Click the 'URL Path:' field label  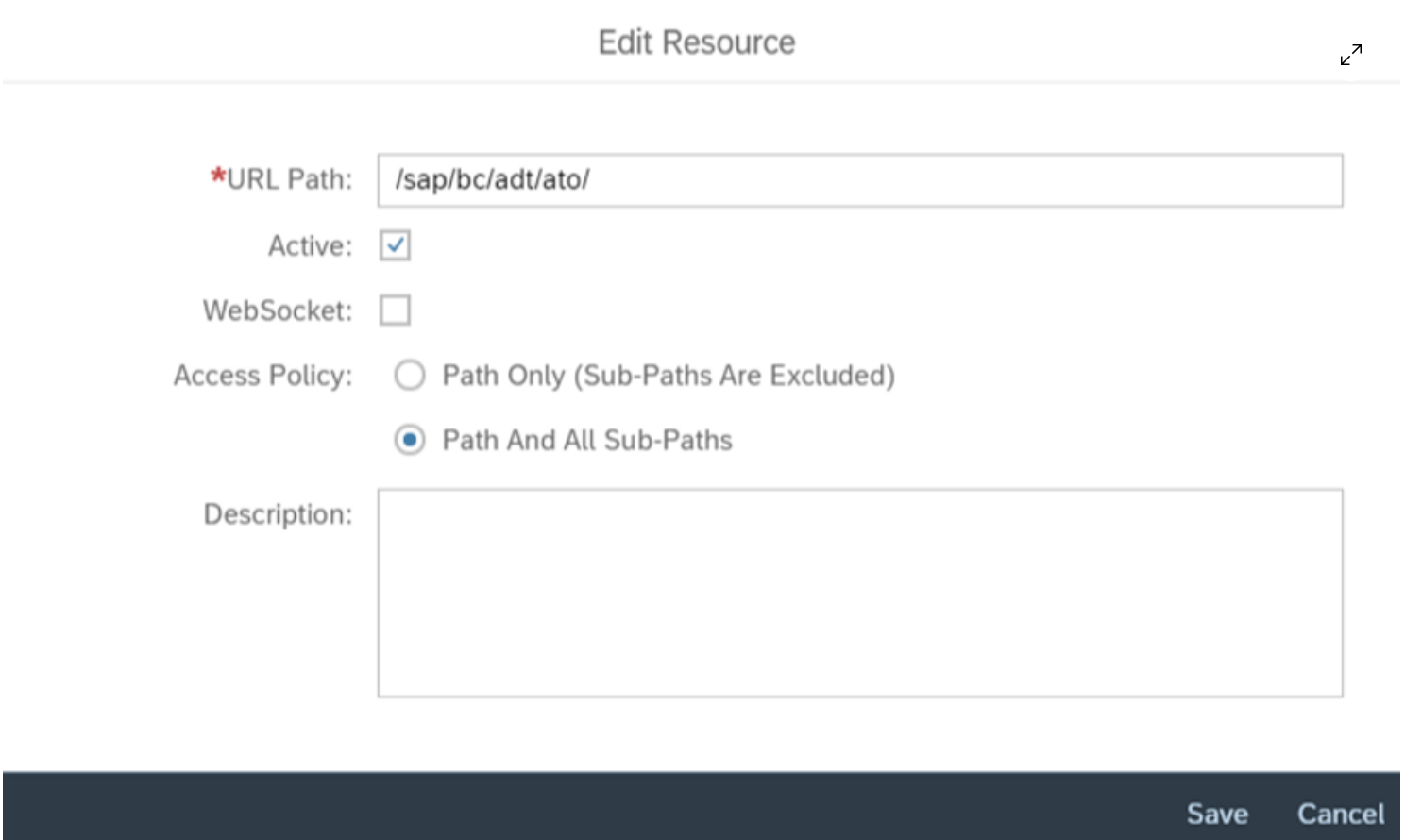289,179
